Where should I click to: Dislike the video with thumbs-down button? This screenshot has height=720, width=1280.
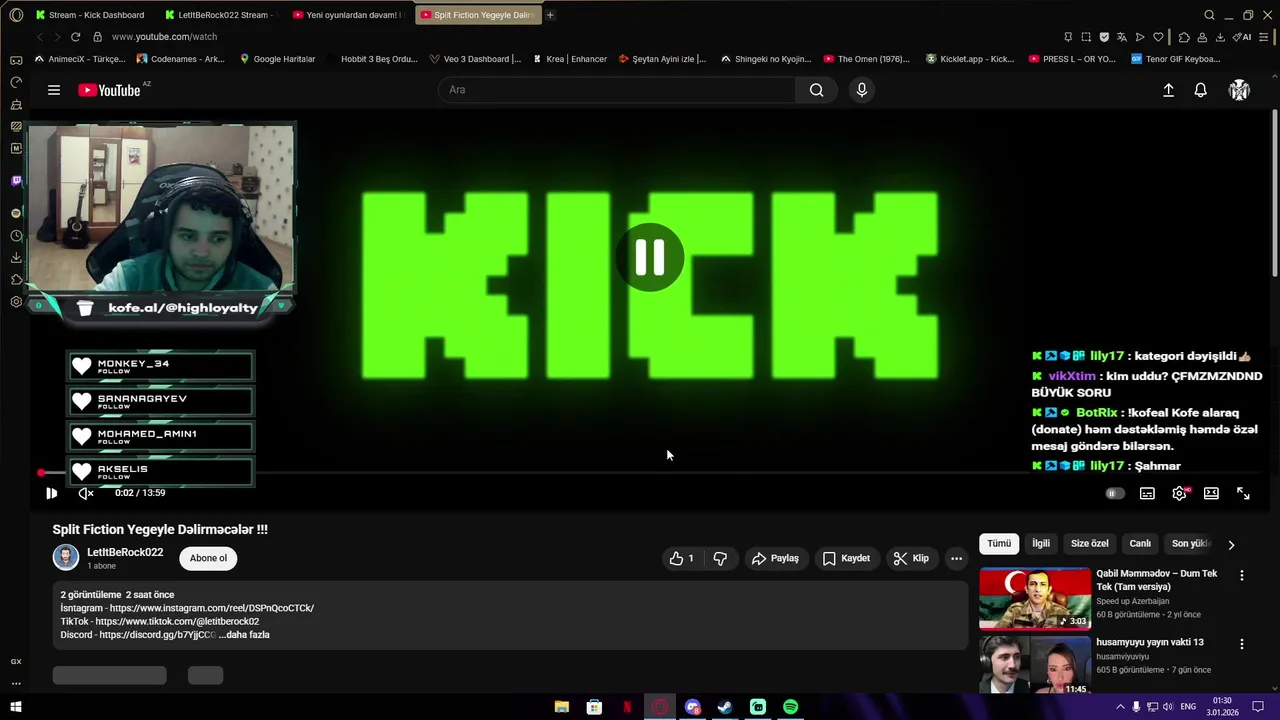click(720, 558)
